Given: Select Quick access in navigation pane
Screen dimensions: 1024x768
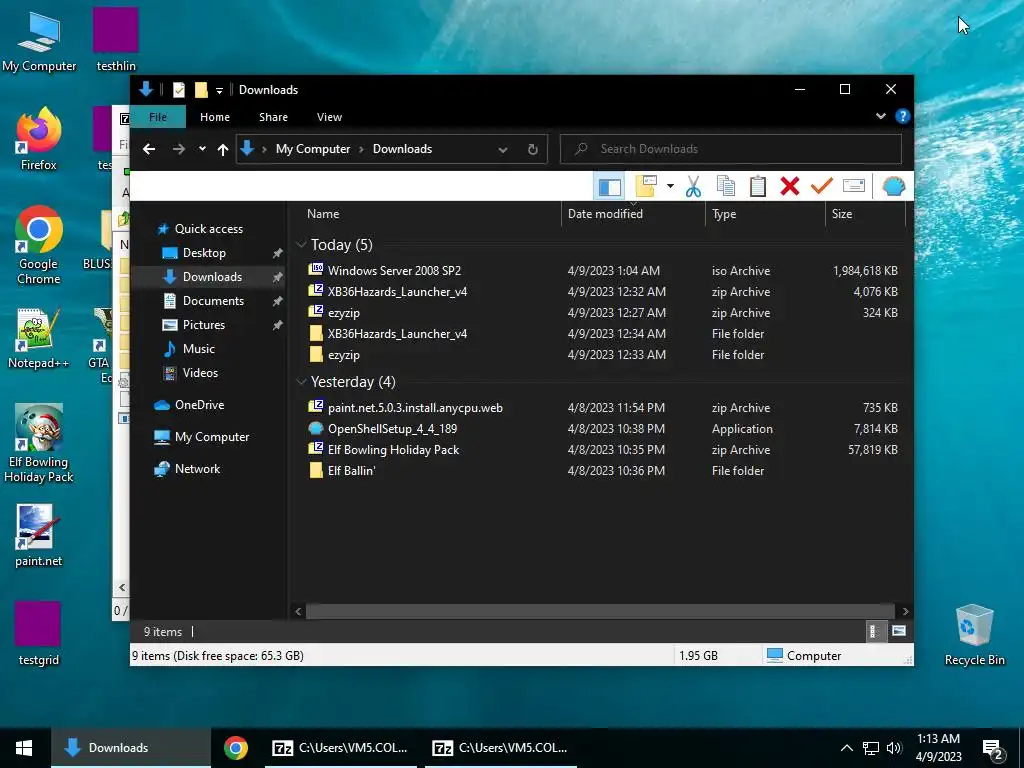Looking at the screenshot, I should [x=208, y=229].
